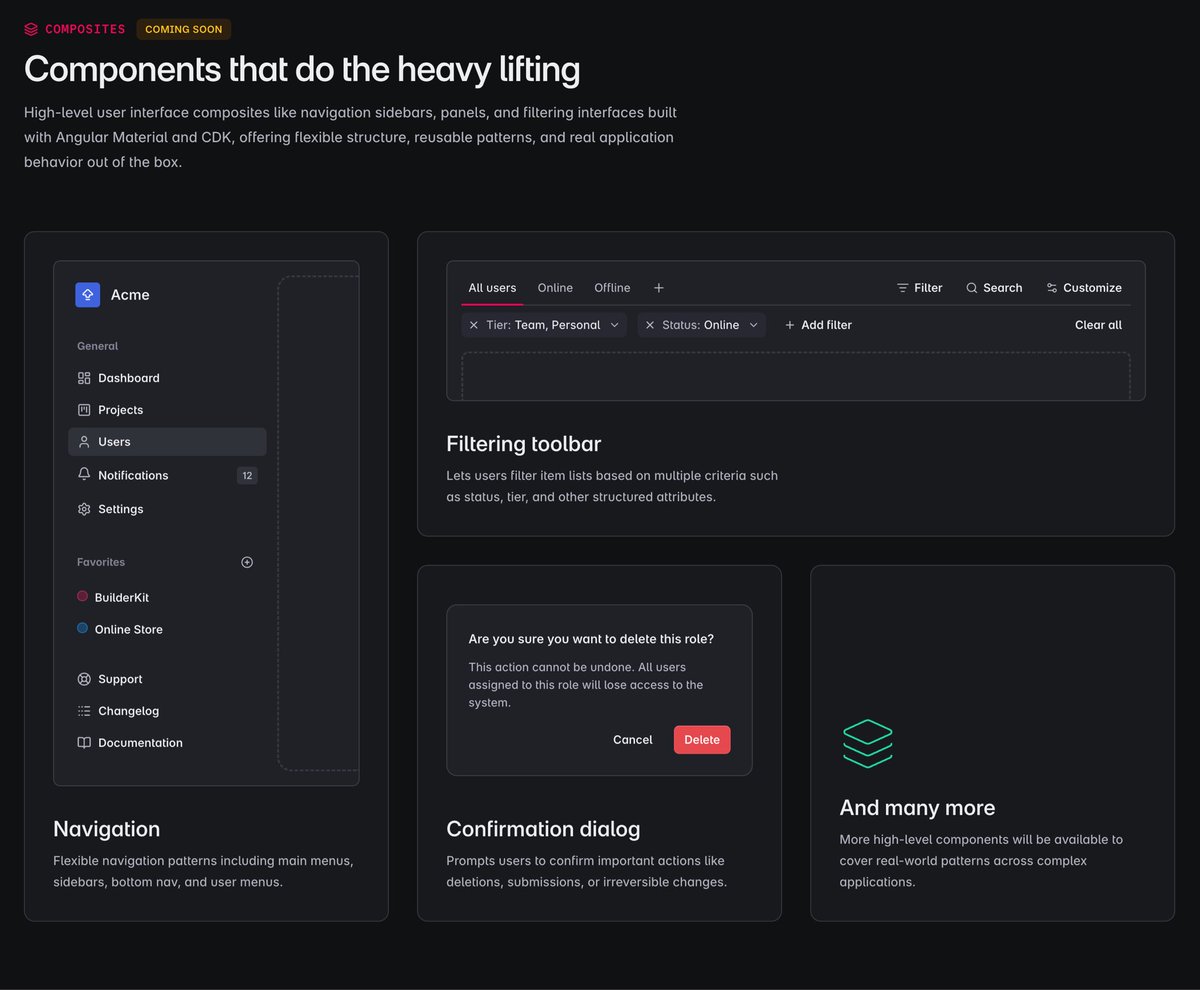Add a new tab with the plus icon
This screenshot has height=990, width=1200.
point(659,288)
